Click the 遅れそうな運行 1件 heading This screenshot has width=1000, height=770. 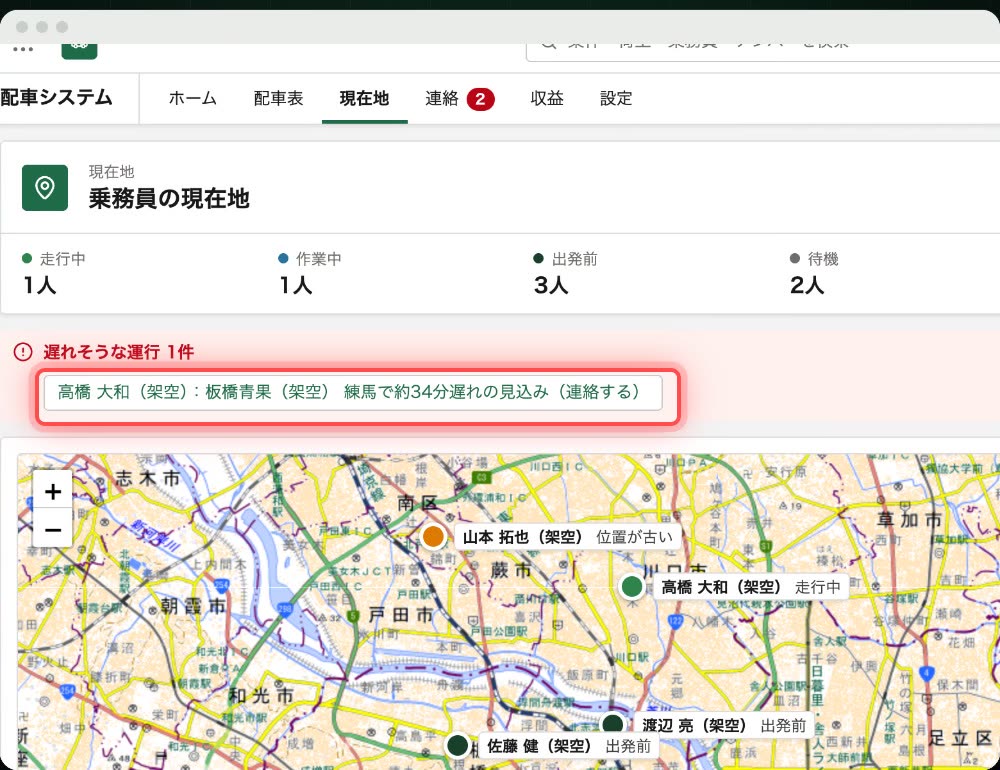(119, 352)
